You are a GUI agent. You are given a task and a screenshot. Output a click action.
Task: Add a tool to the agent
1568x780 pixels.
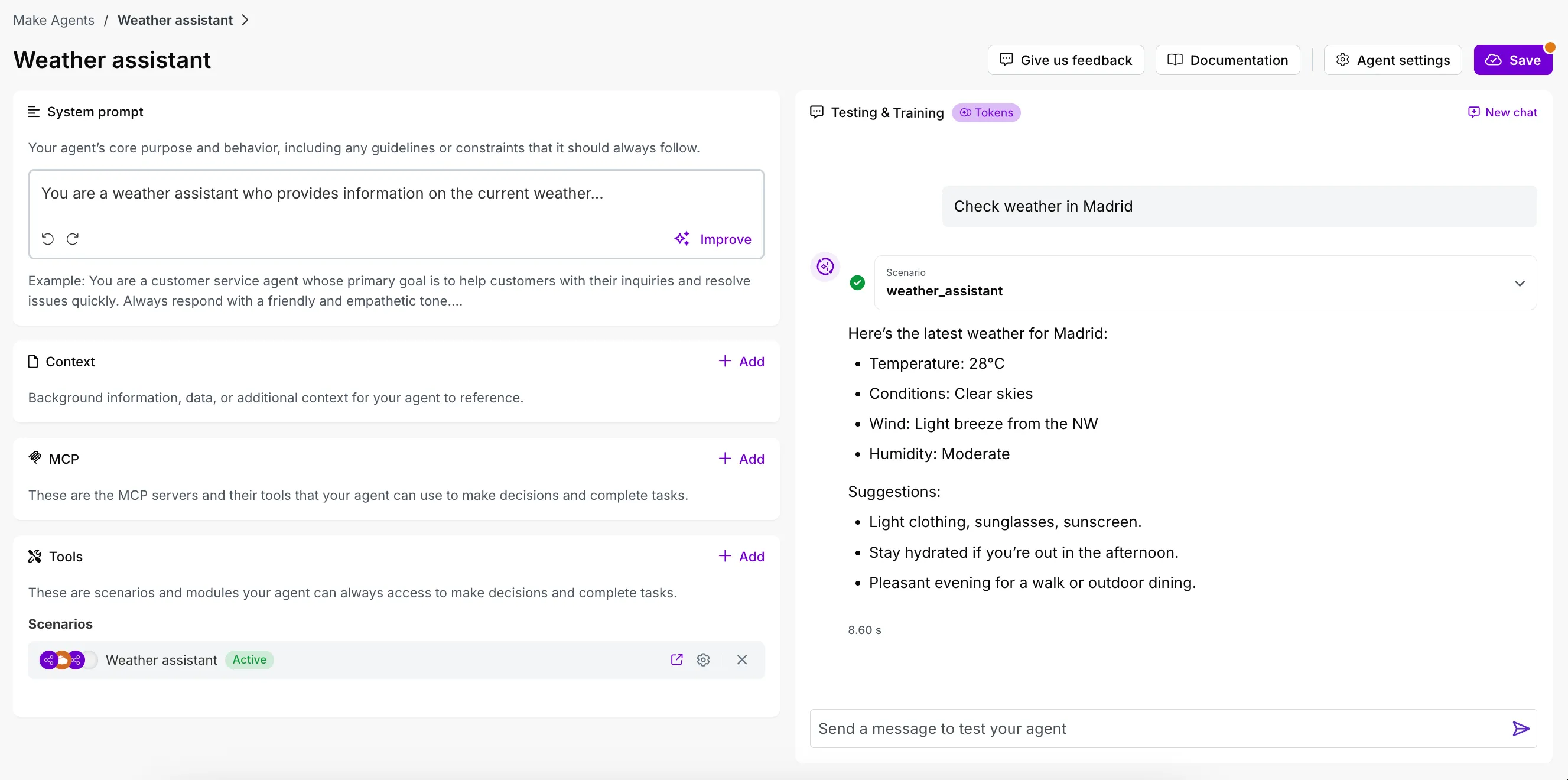pos(741,556)
